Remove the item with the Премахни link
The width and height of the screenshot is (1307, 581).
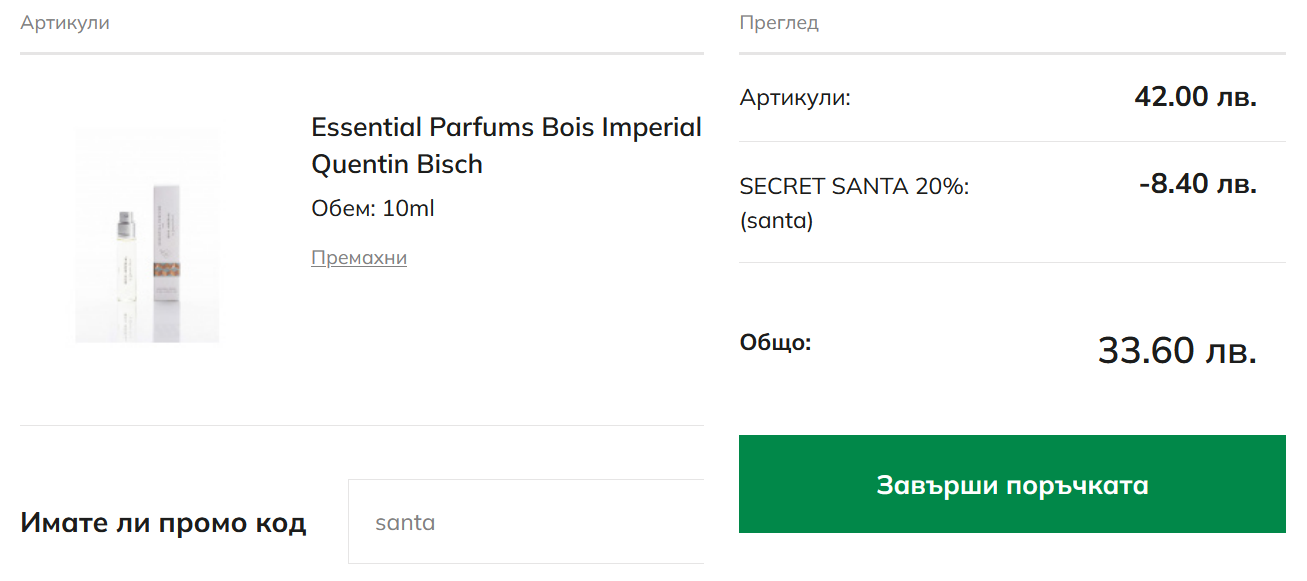358,258
